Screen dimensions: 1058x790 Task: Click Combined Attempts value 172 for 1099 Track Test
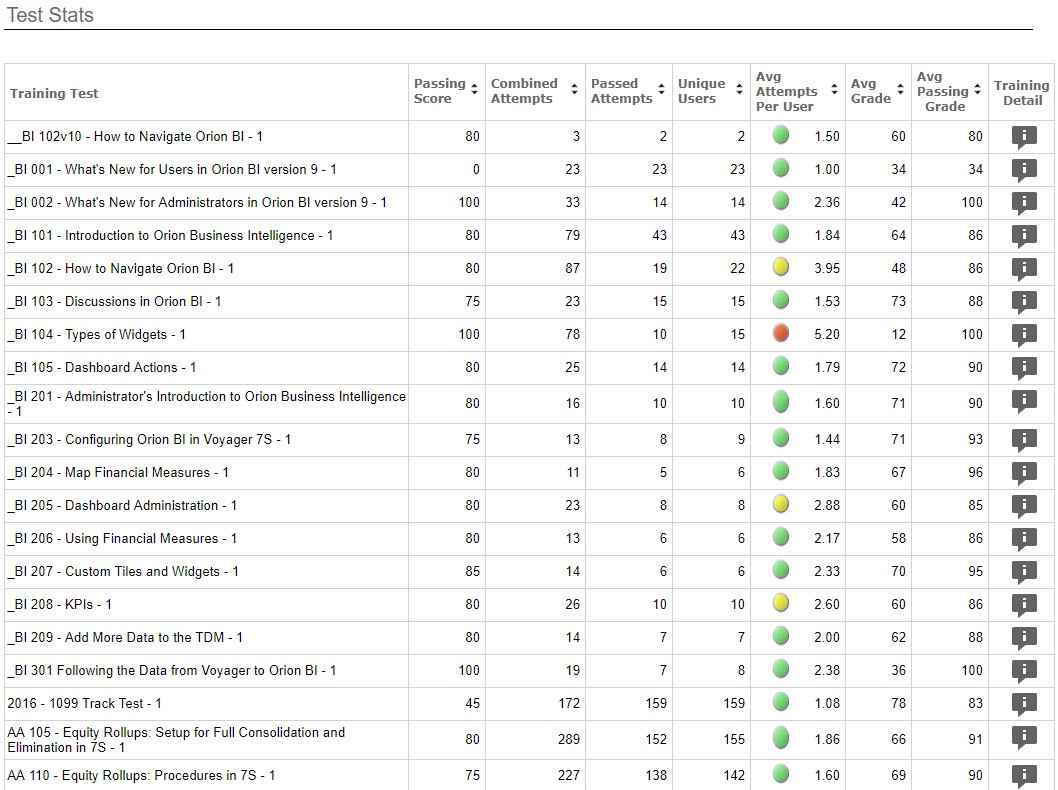coord(569,704)
